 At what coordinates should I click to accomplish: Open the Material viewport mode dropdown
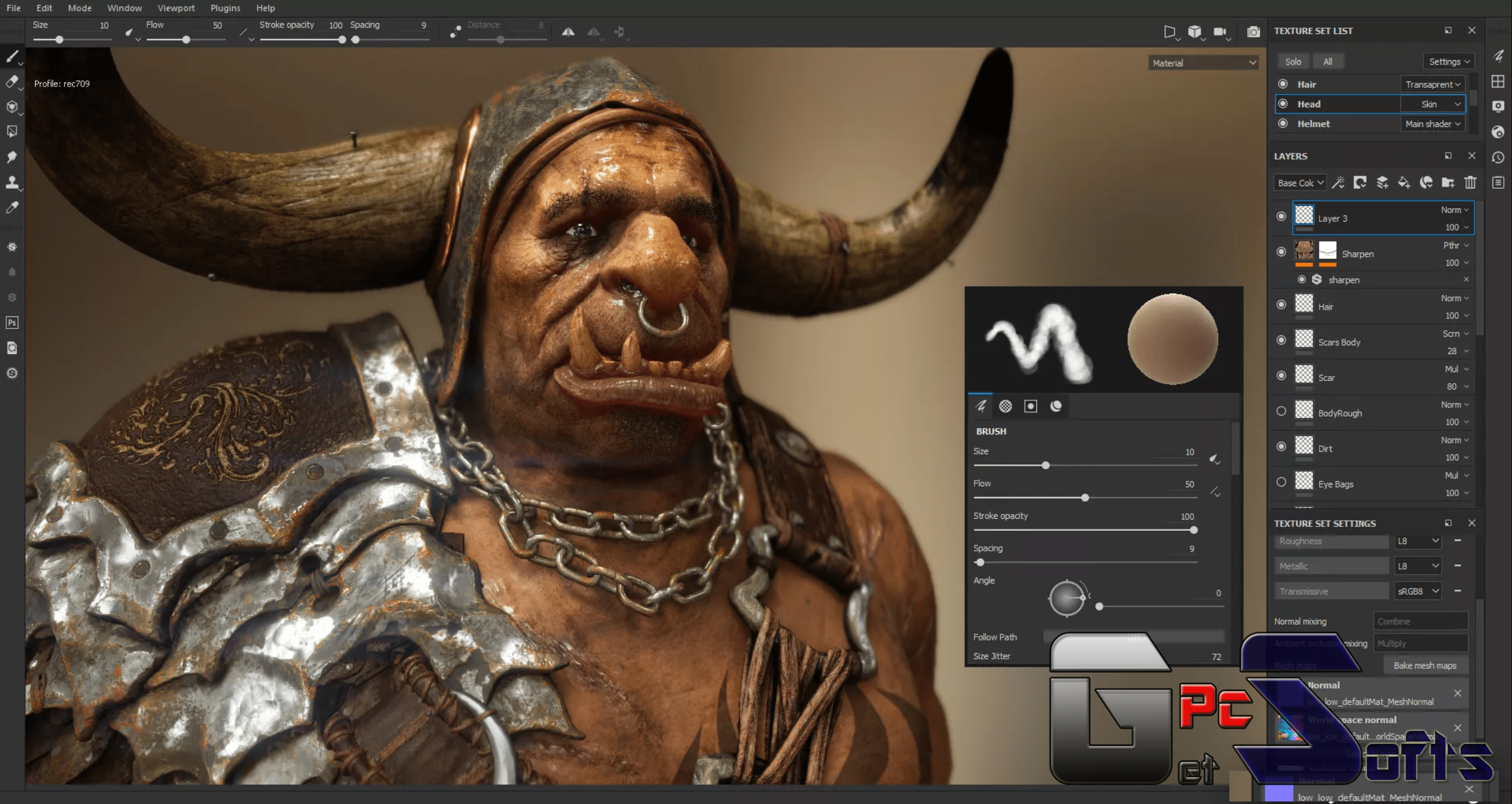point(1203,63)
